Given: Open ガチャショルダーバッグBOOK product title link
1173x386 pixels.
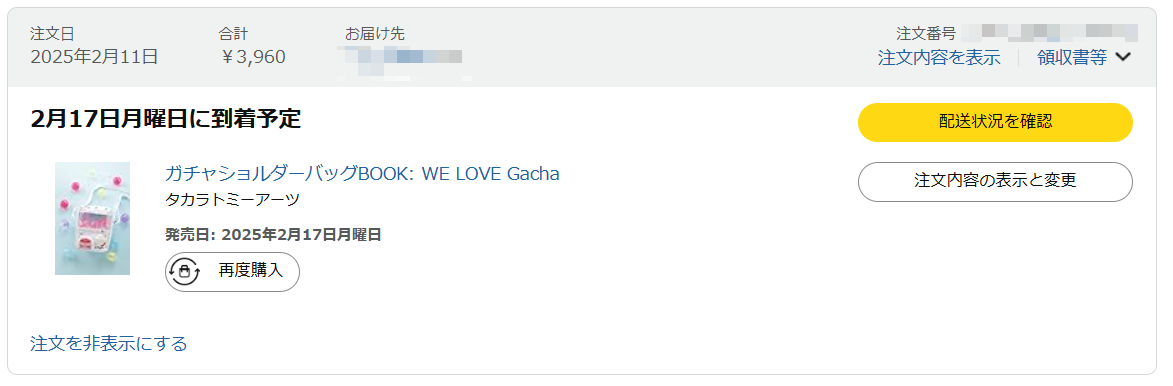Looking at the screenshot, I should coord(362,174).
